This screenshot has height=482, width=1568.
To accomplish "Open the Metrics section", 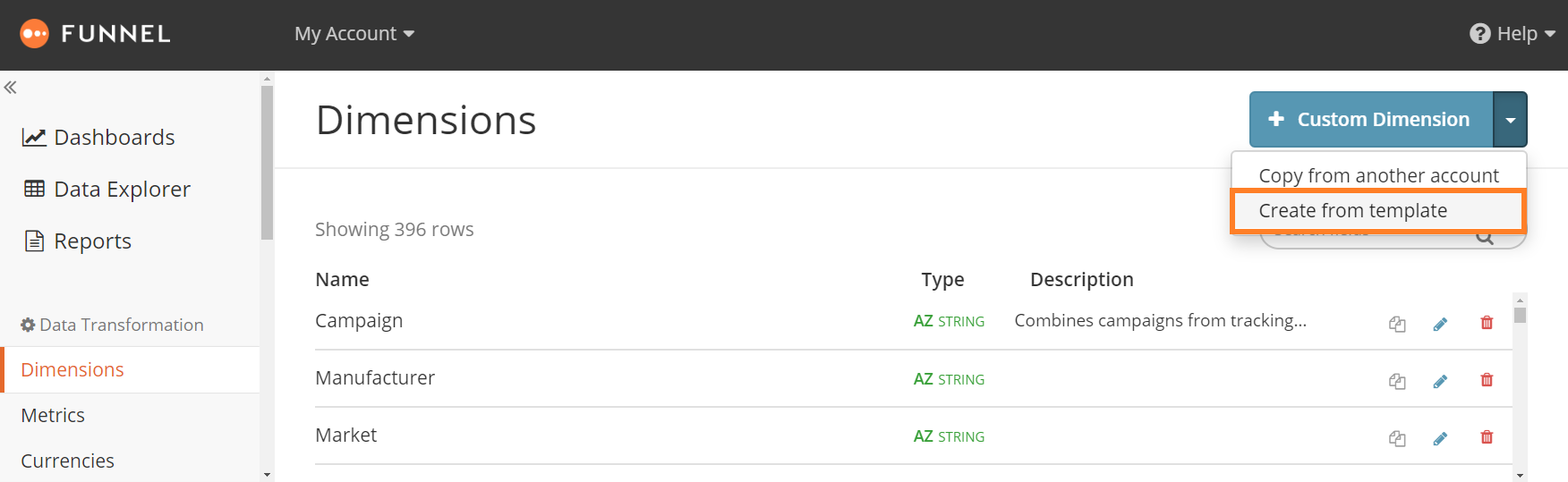I will (53, 415).
